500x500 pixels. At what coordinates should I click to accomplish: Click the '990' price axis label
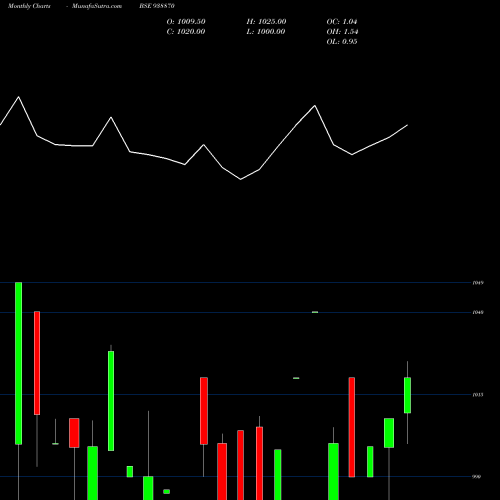point(477,477)
